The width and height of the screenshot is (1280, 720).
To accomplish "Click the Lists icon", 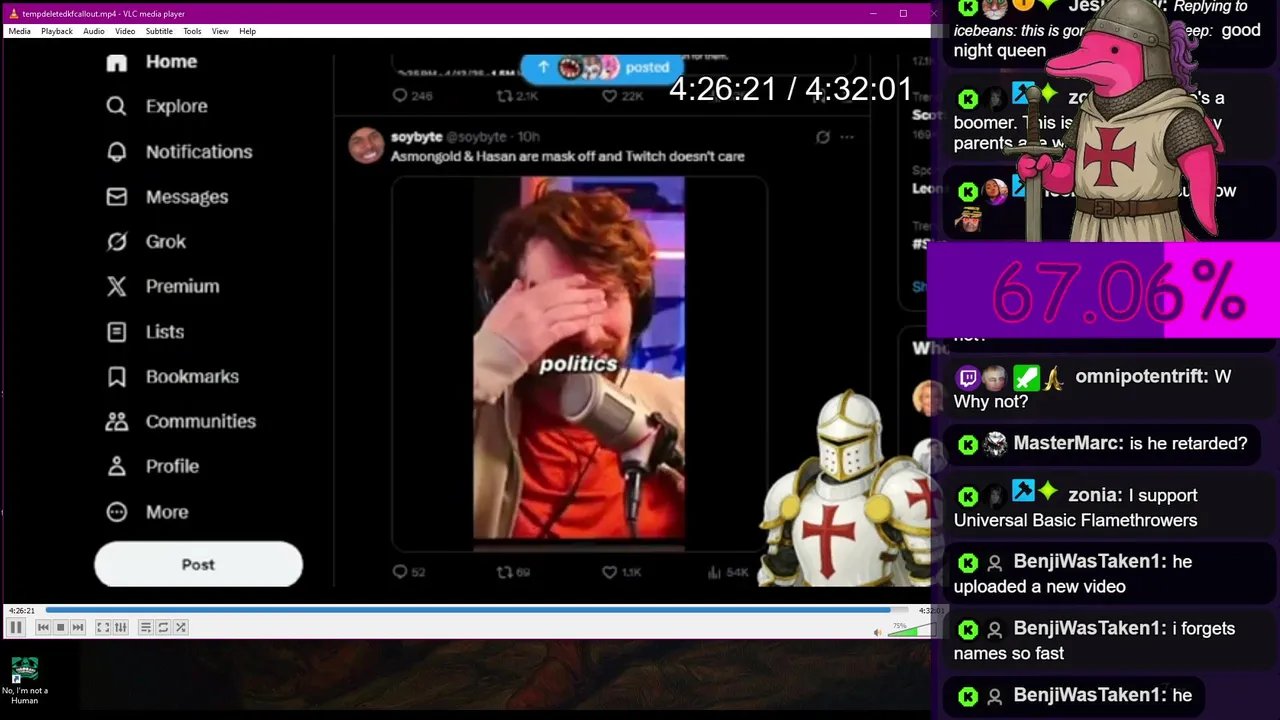I will coord(117,331).
